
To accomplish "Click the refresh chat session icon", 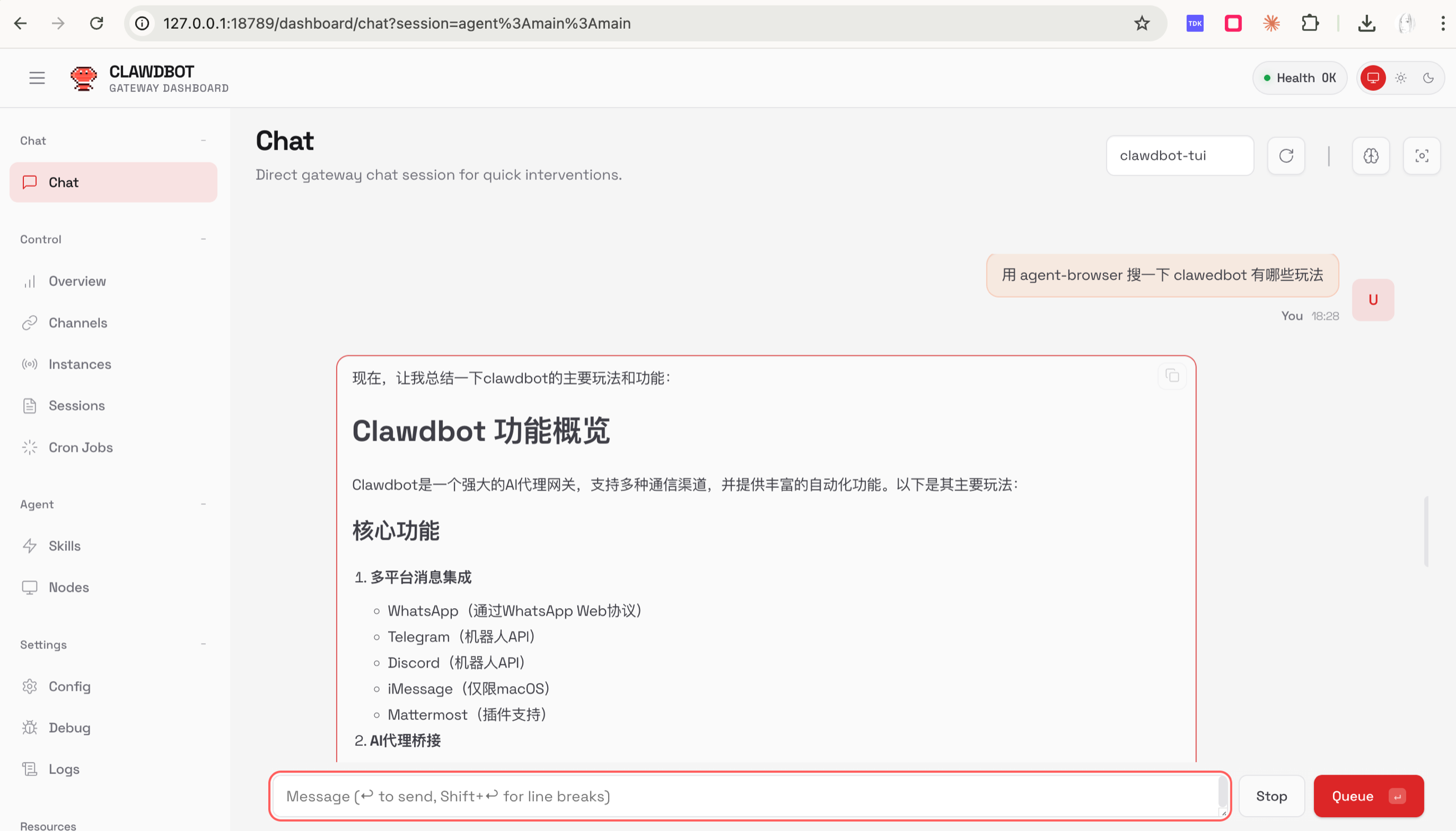I will pyautogui.click(x=1286, y=155).
